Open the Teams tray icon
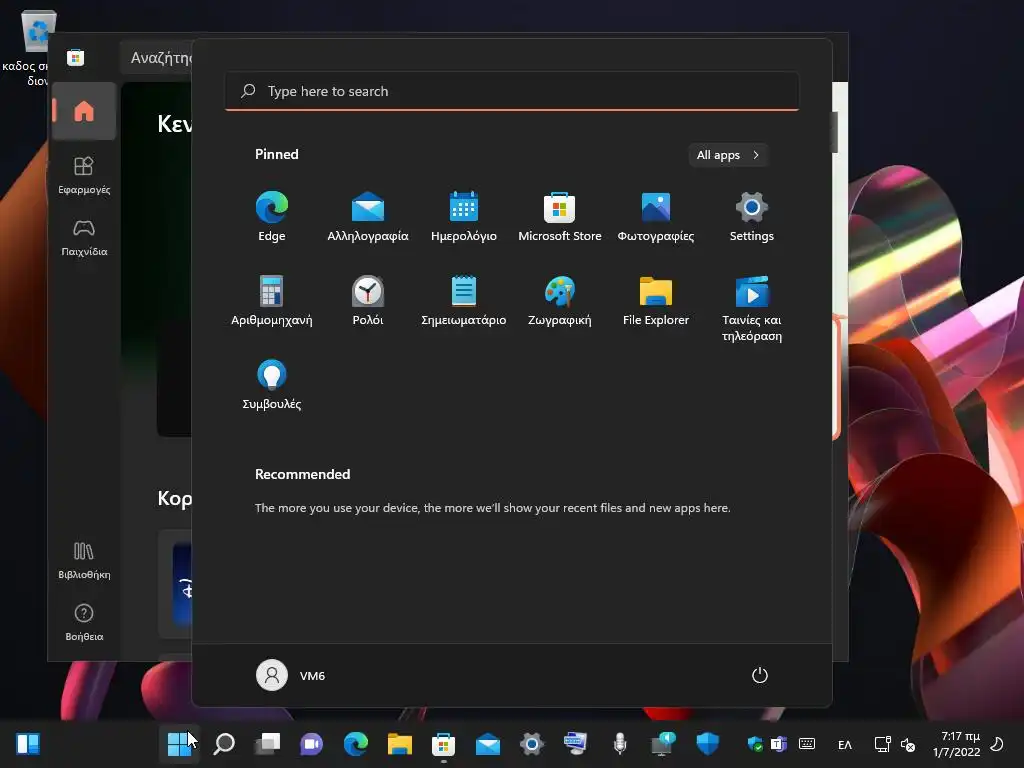This screenshot has height=768, width=1024. click(x=778, y=744)
